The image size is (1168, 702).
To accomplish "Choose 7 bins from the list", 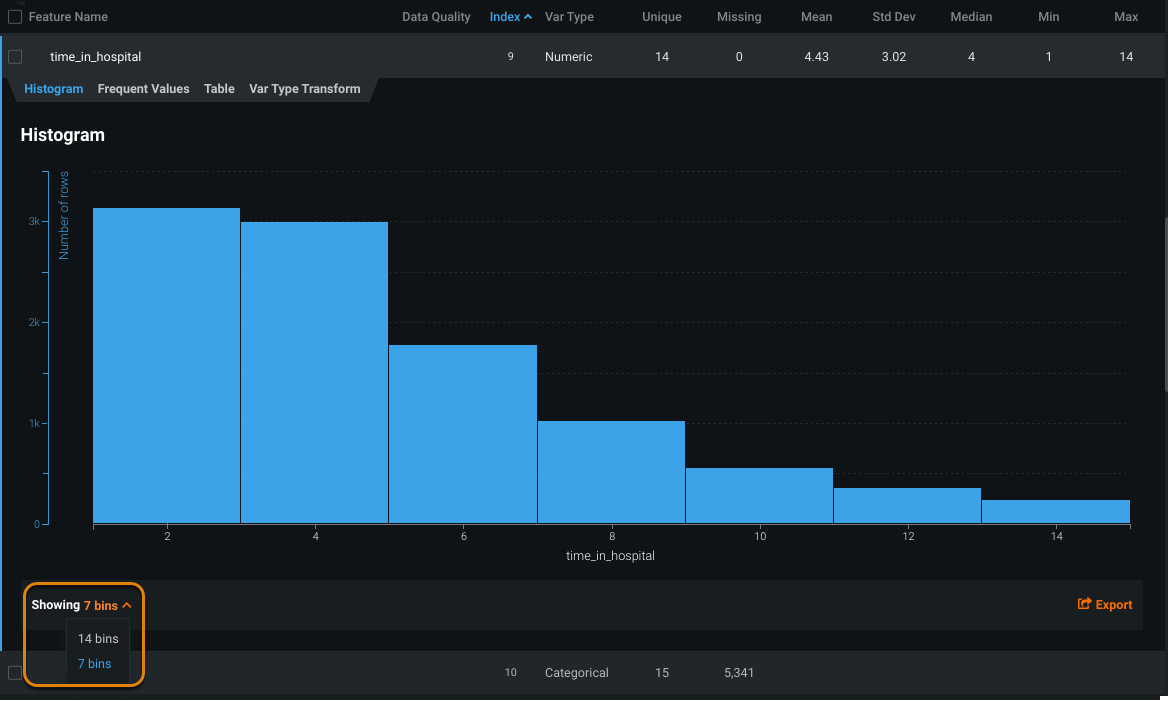I will pyautogui.click(x=94, y=664).
